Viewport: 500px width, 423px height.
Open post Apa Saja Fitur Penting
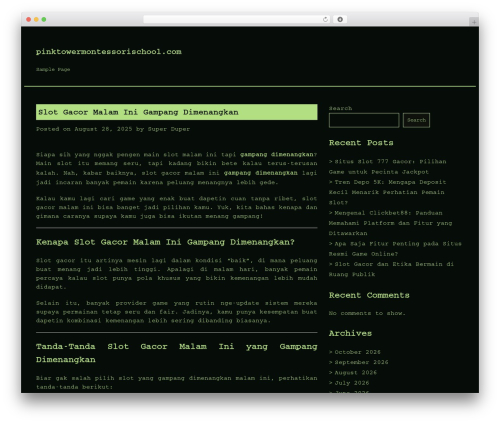(395, 249)
